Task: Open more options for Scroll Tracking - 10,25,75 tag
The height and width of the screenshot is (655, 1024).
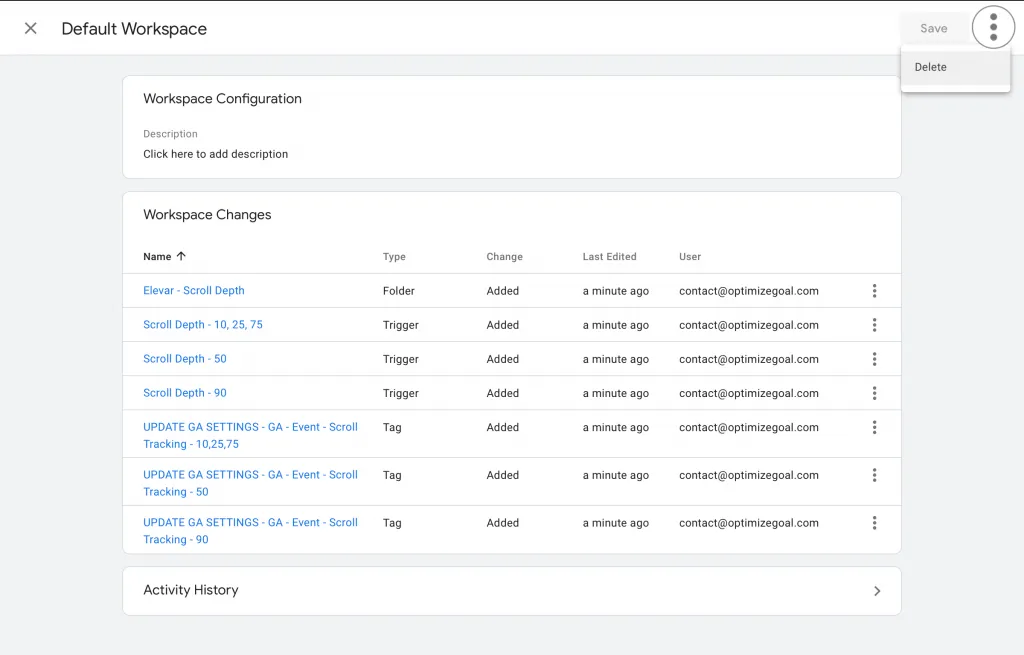Action: coord(874,427)
